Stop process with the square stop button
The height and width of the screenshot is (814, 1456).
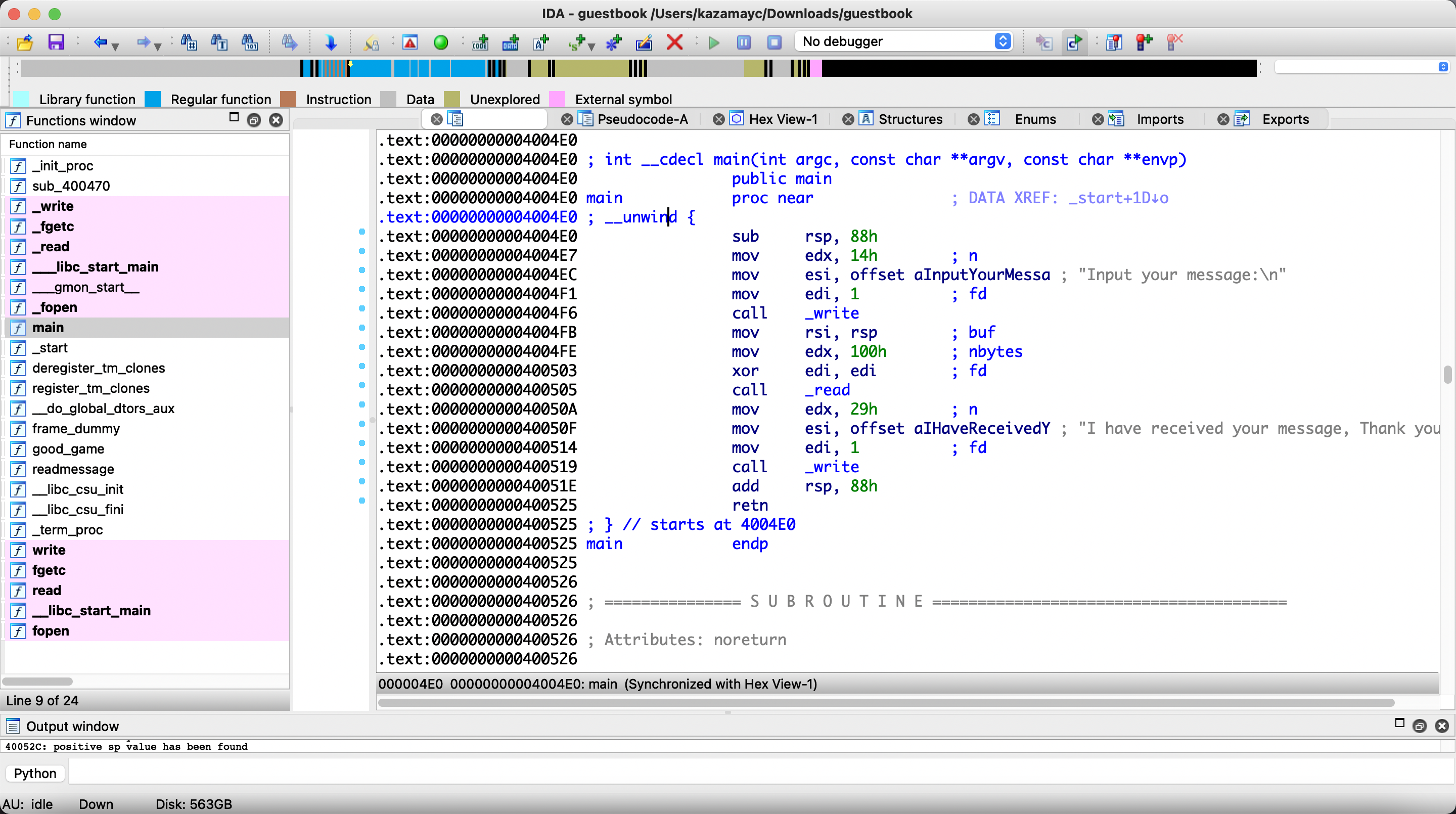point(775,42)
